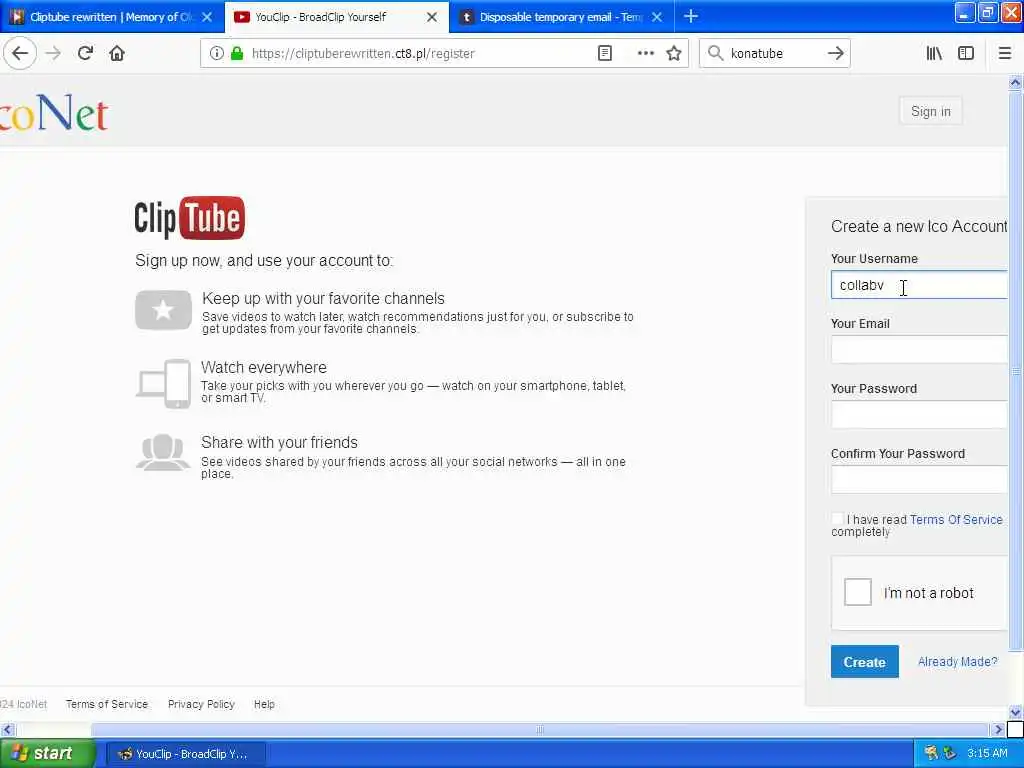Click the forward navigation arrow

click(x=53, y=54)
